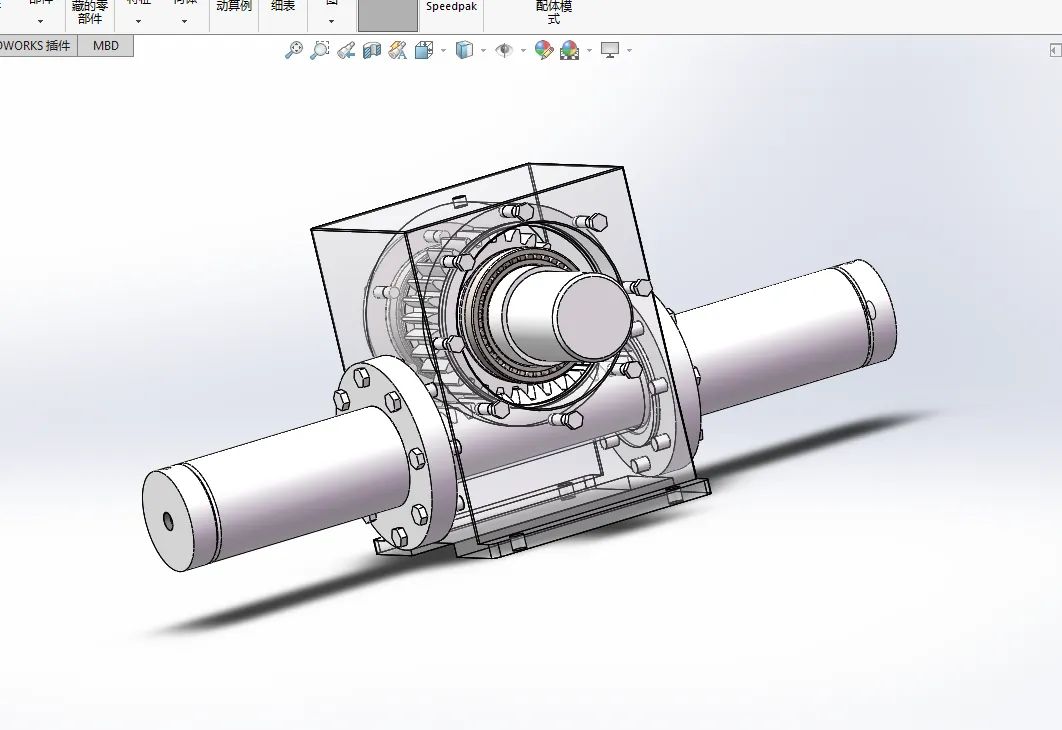Click the Previous View icon

(x=346, y=50)
